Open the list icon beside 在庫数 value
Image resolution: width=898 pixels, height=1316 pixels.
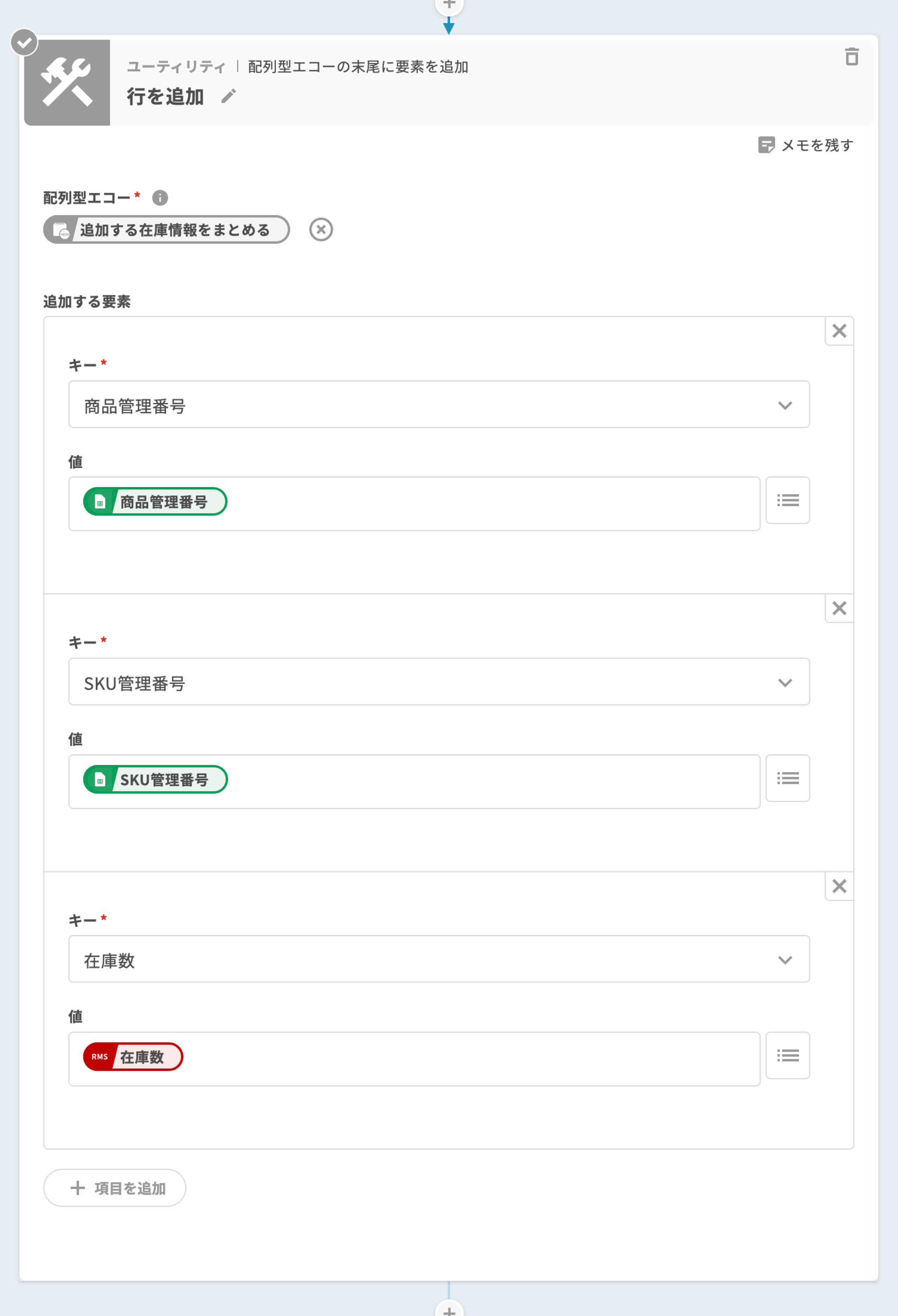[x=787, y=1055]
